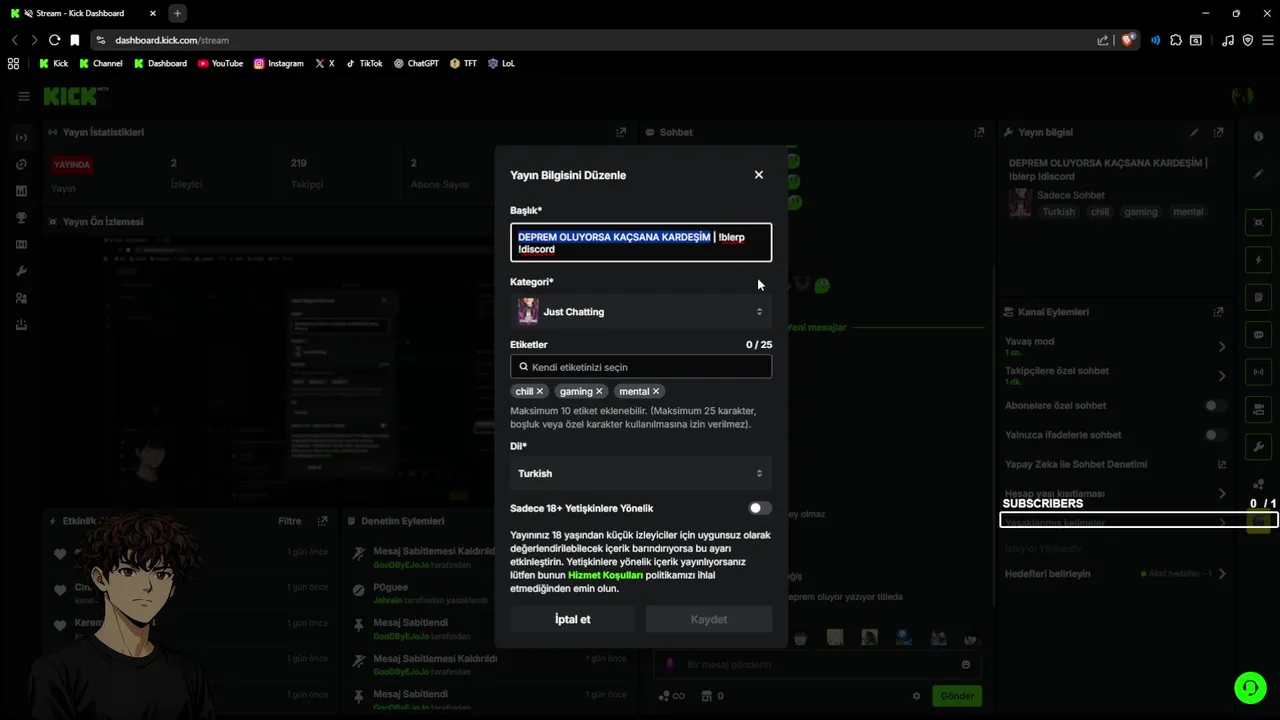Toggle the broadcast signal widget in right sidebar
Image resolution: width=1280 pixels, height=720 pixels.
pyautogui.click(x=1258, y=372)
